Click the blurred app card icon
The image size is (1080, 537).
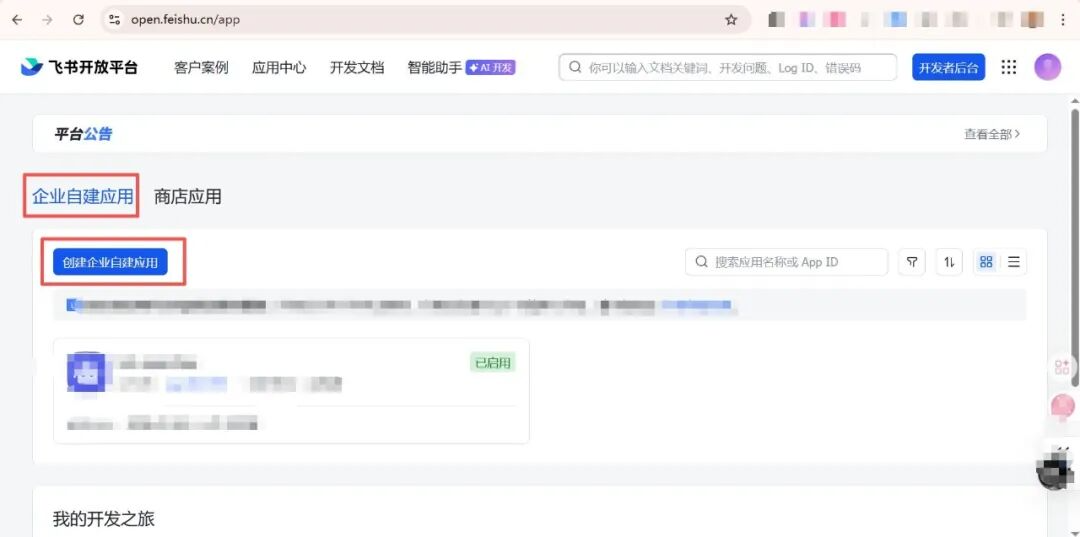(x=85, y=372)
